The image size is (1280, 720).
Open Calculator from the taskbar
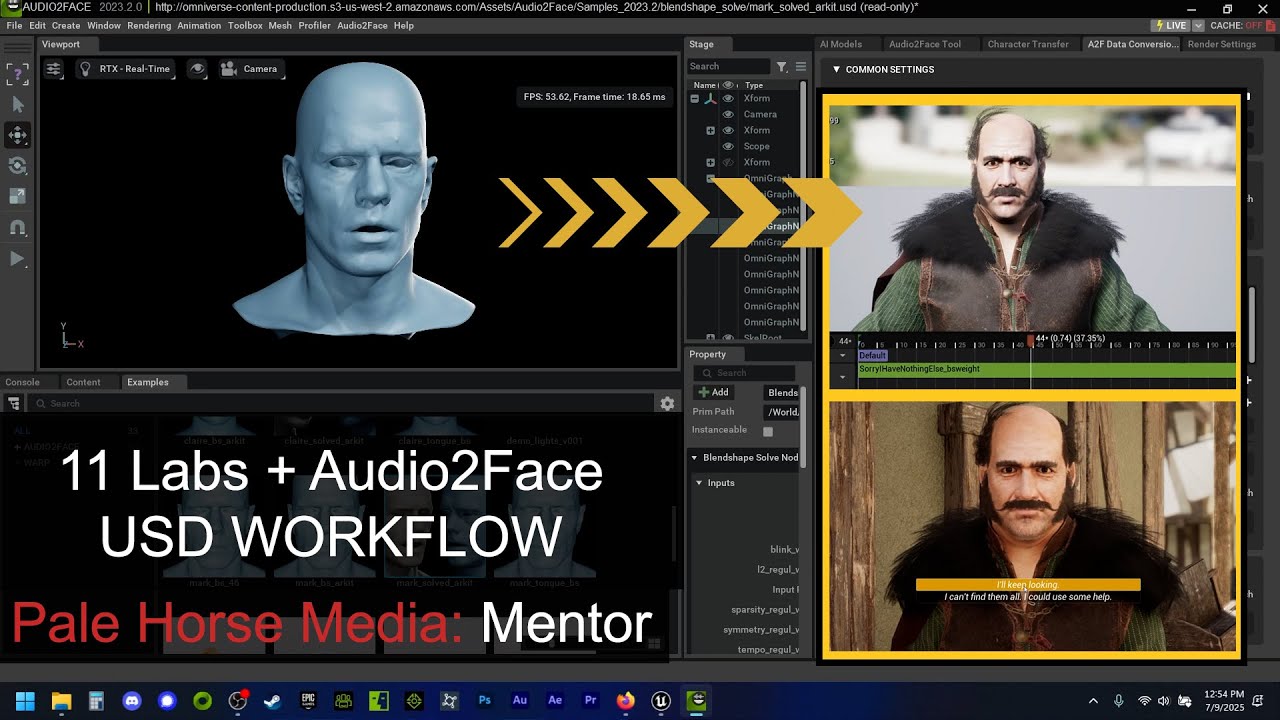click(x=96, y=701)
